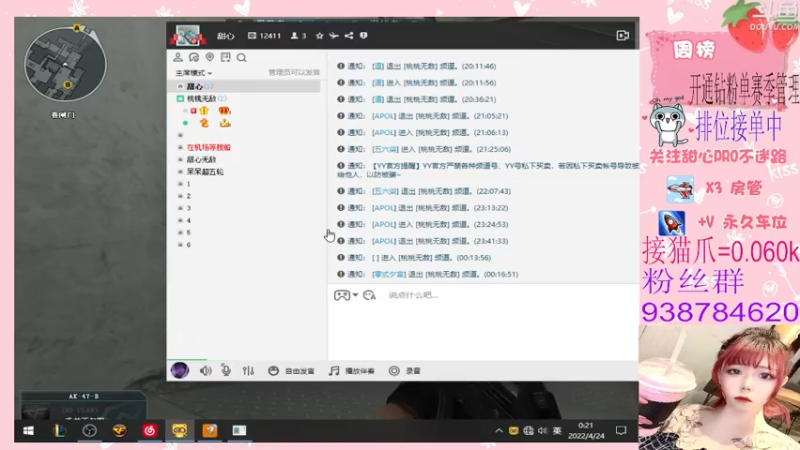Open the emoji text icon in chat input
Image resolution: width=800 pixels, height=450 pixels.
[369, 295]
